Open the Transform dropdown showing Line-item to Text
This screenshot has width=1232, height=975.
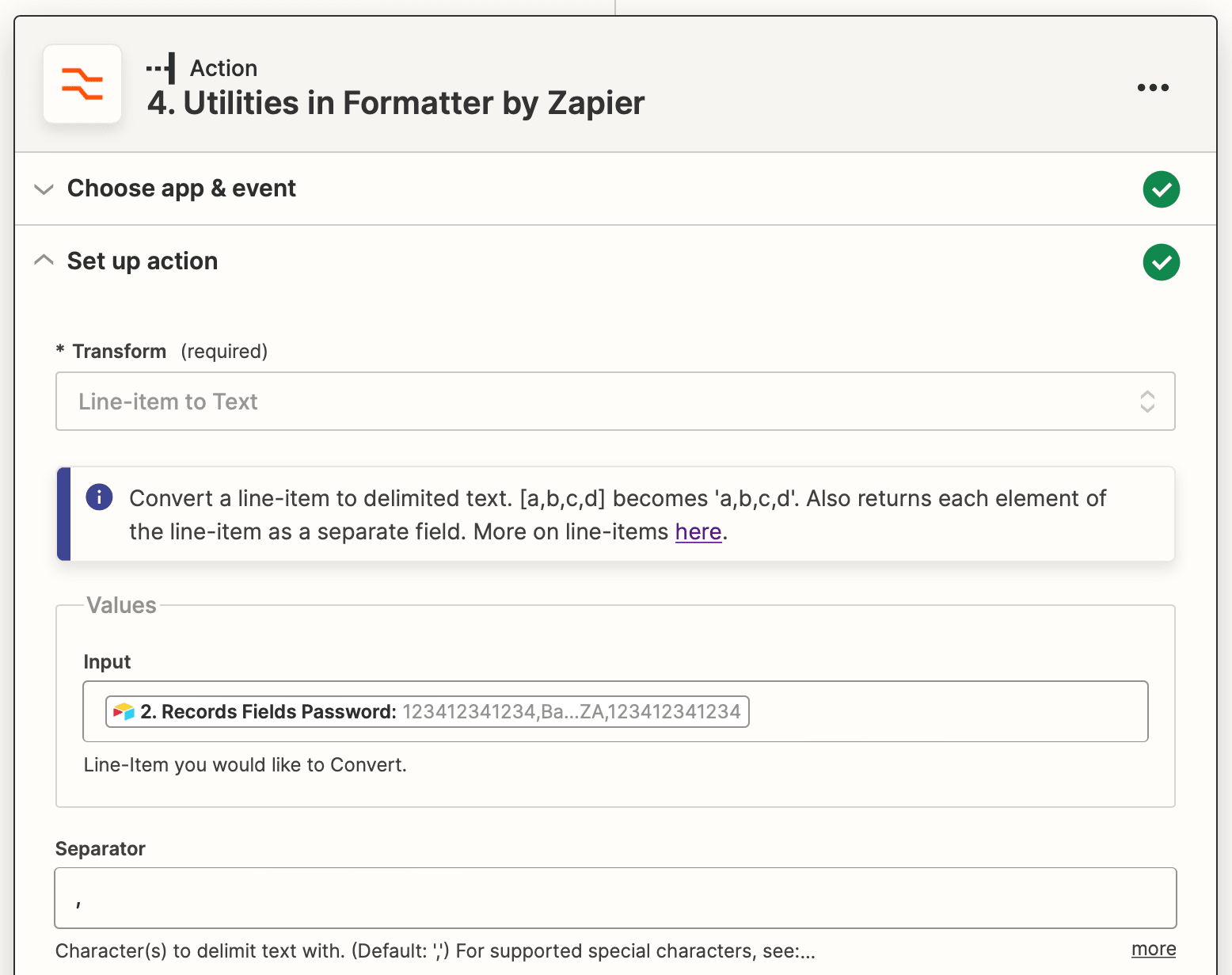(614, 402)
